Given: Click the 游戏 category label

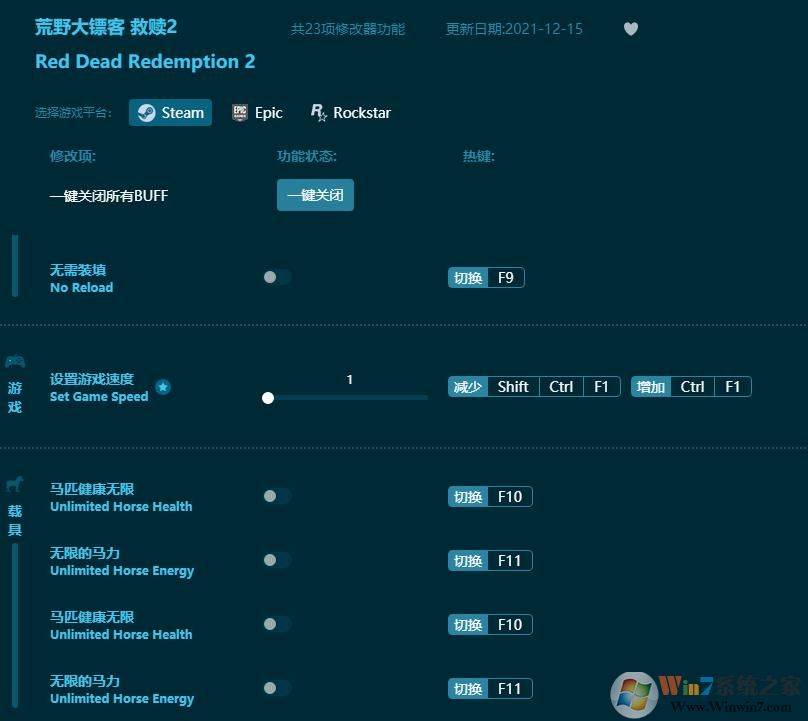Looking at the screenshot, I should (15, 397).
